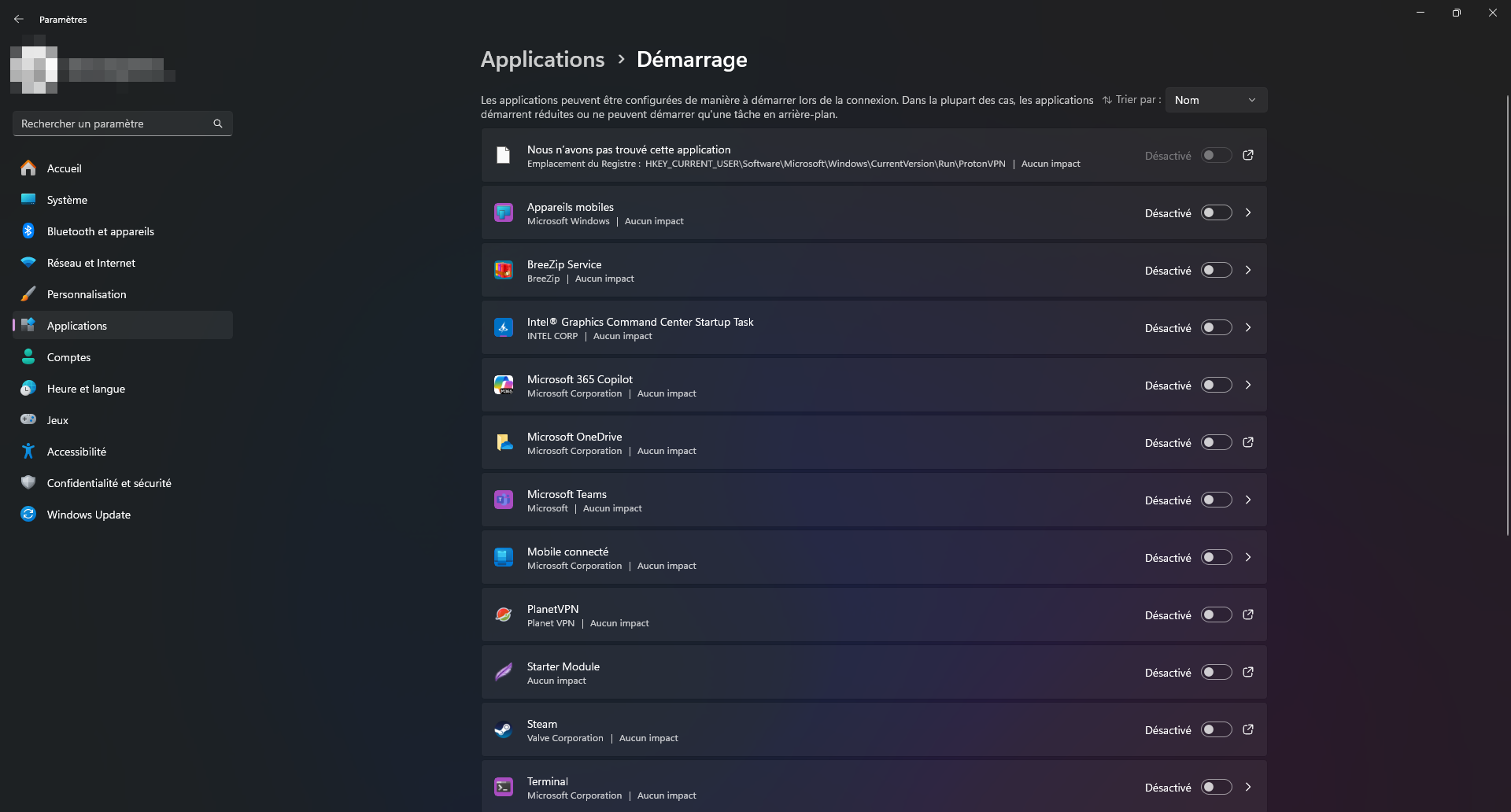
Task: Click the Microsoft 365 Copilot icon
Action: tap(504, 385)
